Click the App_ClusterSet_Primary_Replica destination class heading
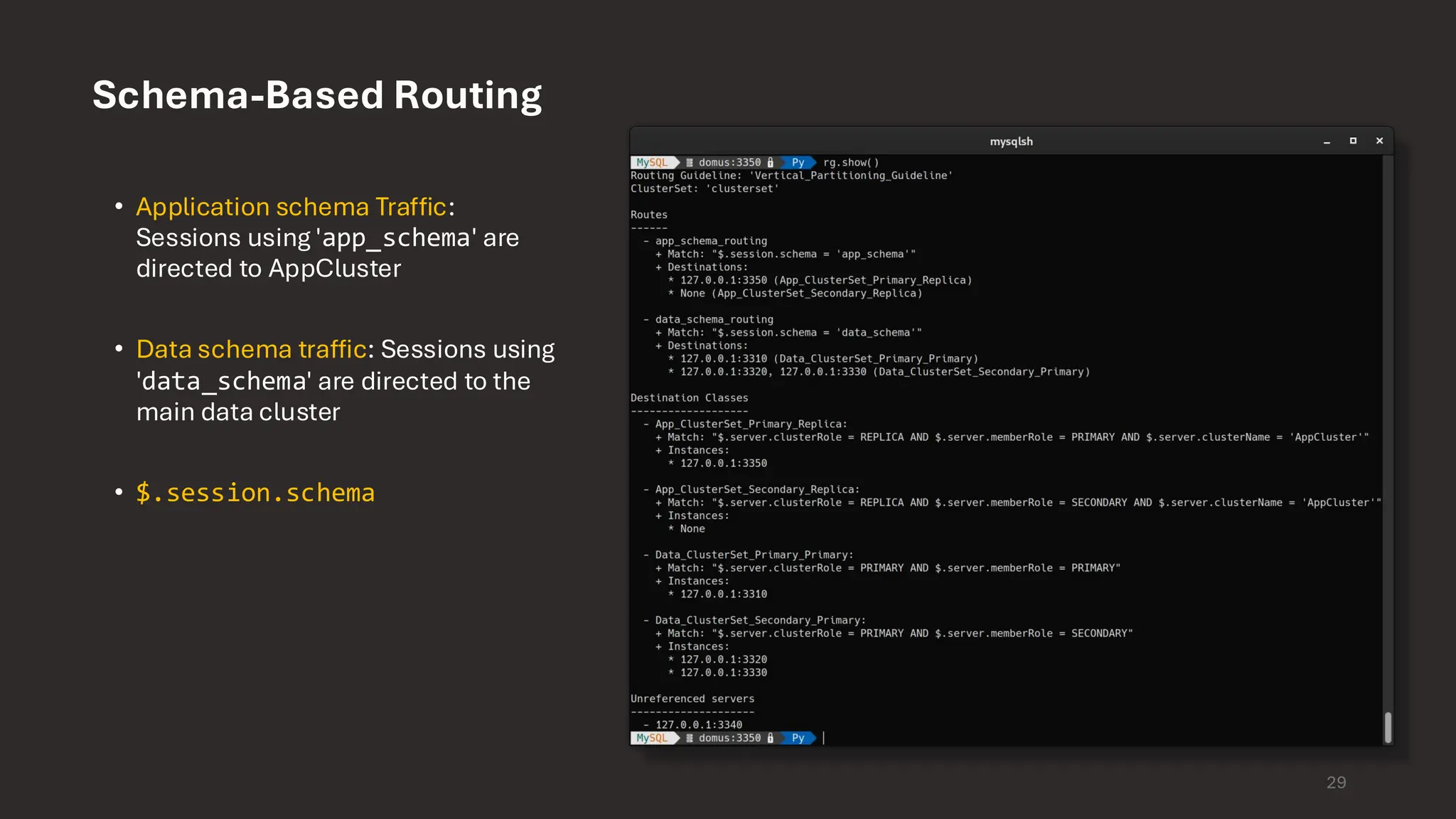This screenshot has height=819, width=1456. click(x=751, y=424)
